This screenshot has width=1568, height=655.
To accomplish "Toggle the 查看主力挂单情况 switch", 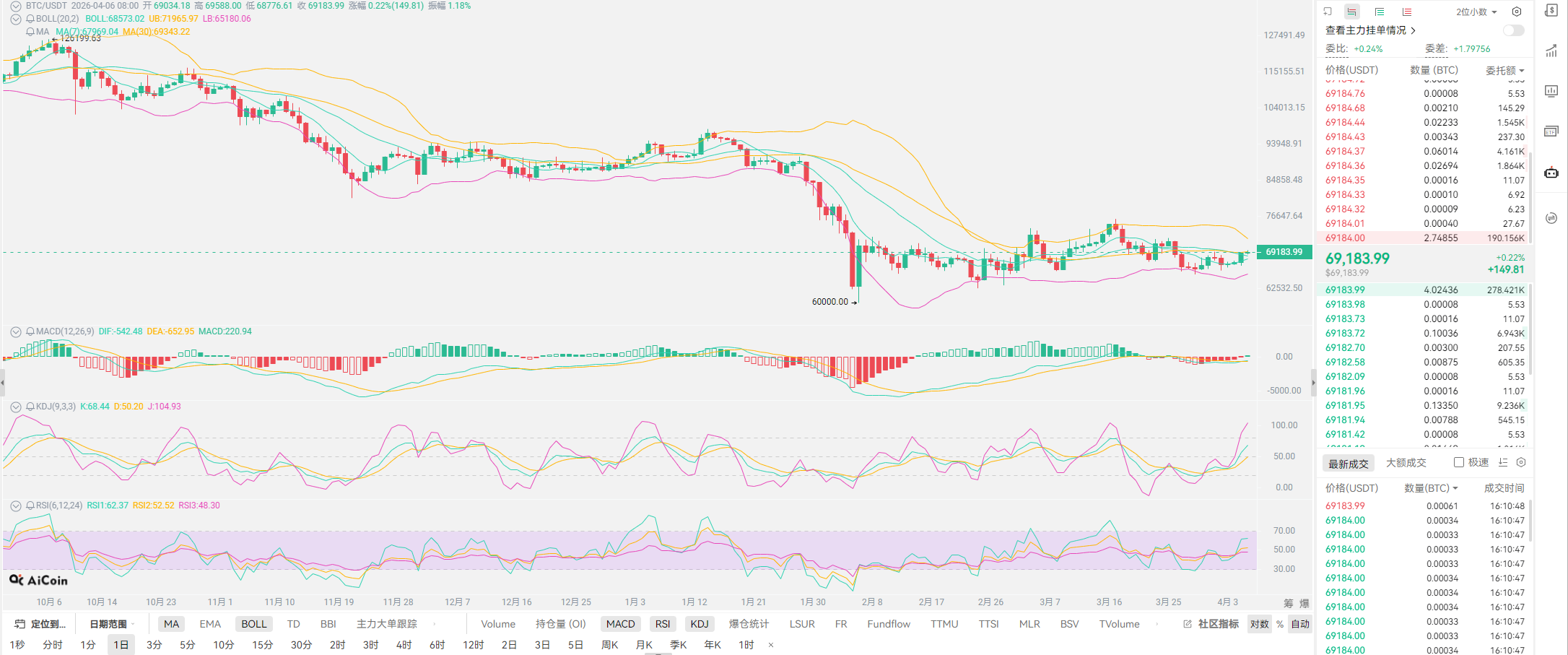I will click(x=1513, y=30).
